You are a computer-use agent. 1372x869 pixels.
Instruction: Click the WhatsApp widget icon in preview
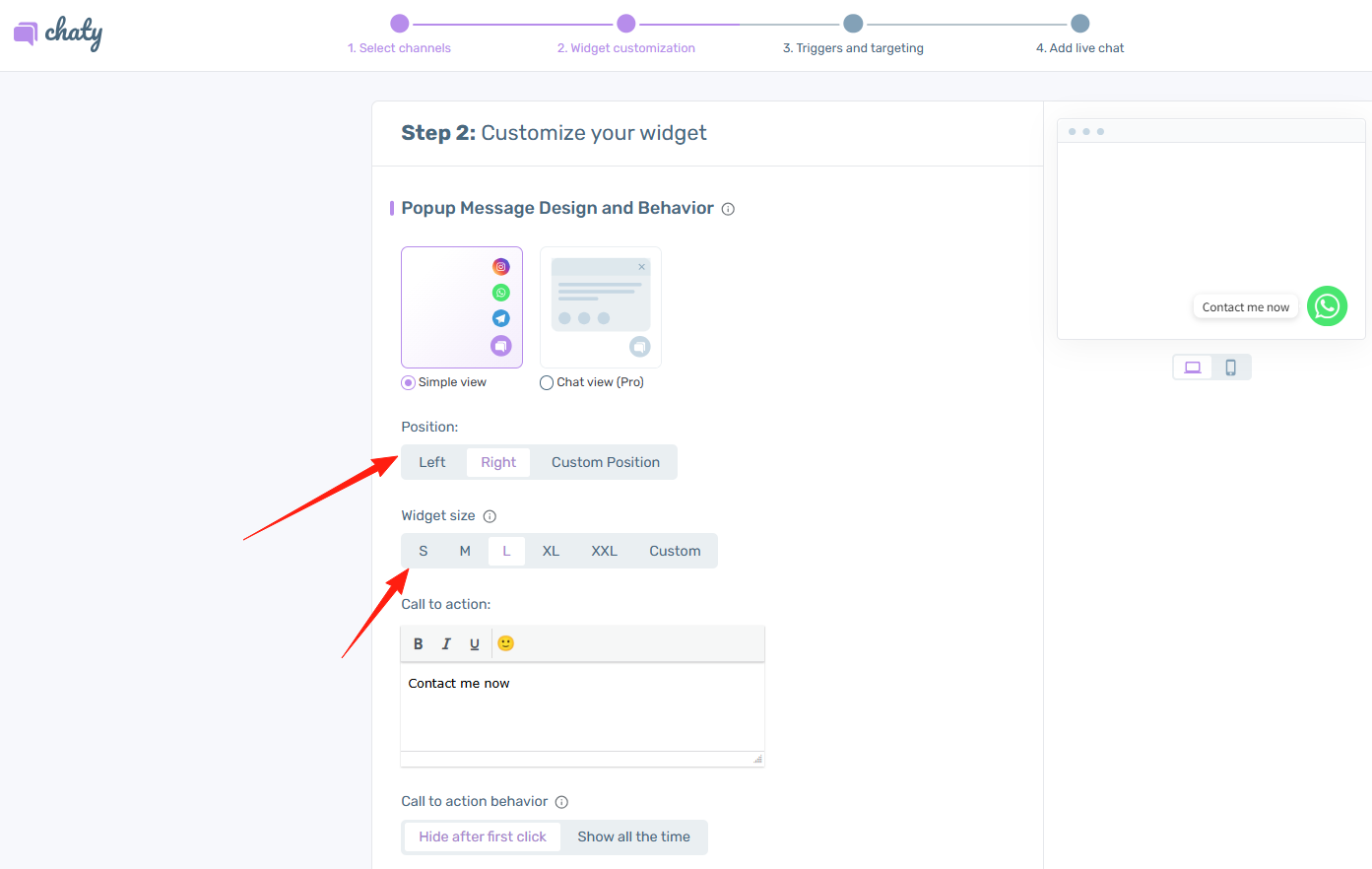[x=1327, y=306]
